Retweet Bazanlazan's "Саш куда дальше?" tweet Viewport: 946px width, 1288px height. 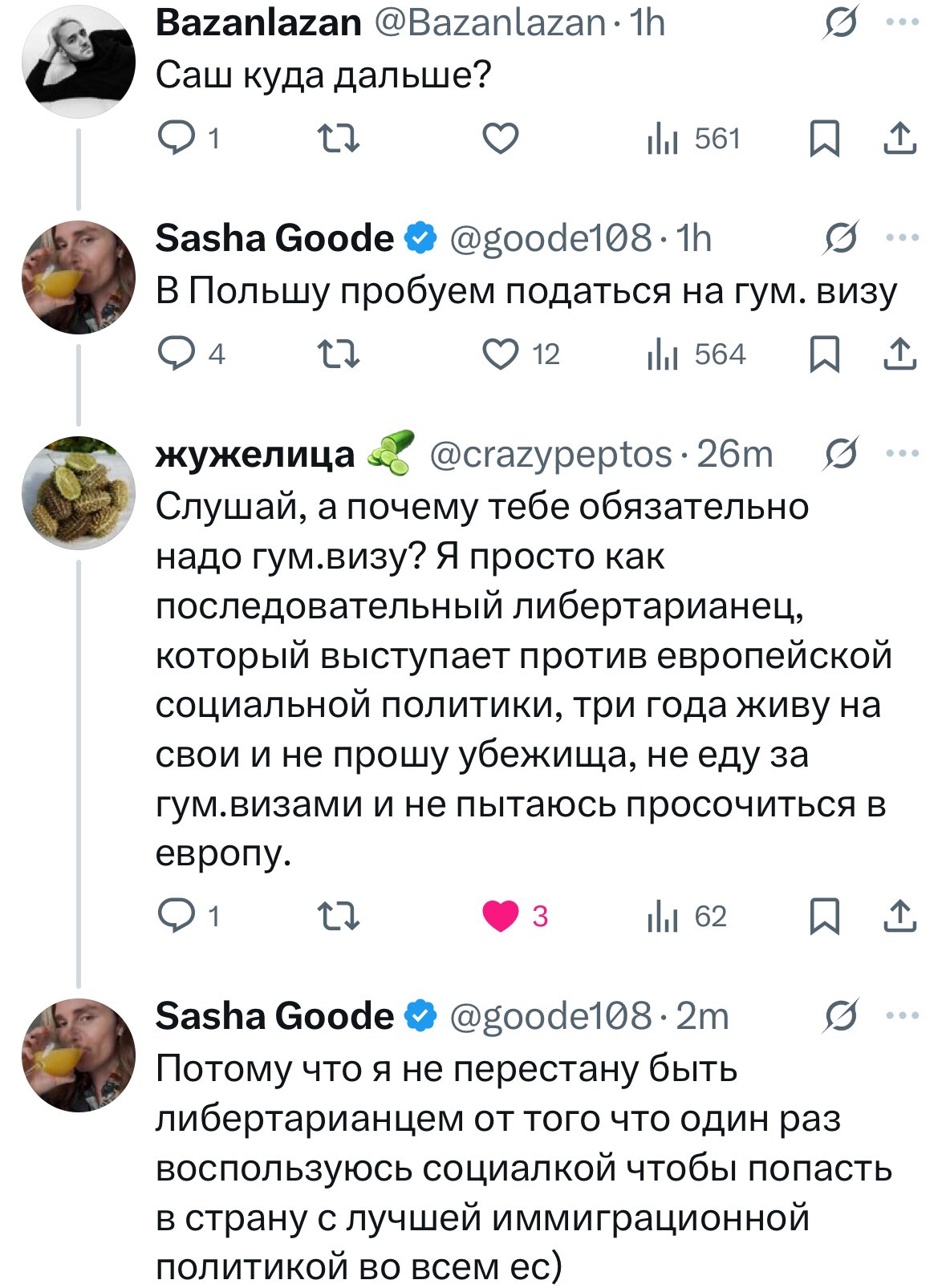click(339, 140)
